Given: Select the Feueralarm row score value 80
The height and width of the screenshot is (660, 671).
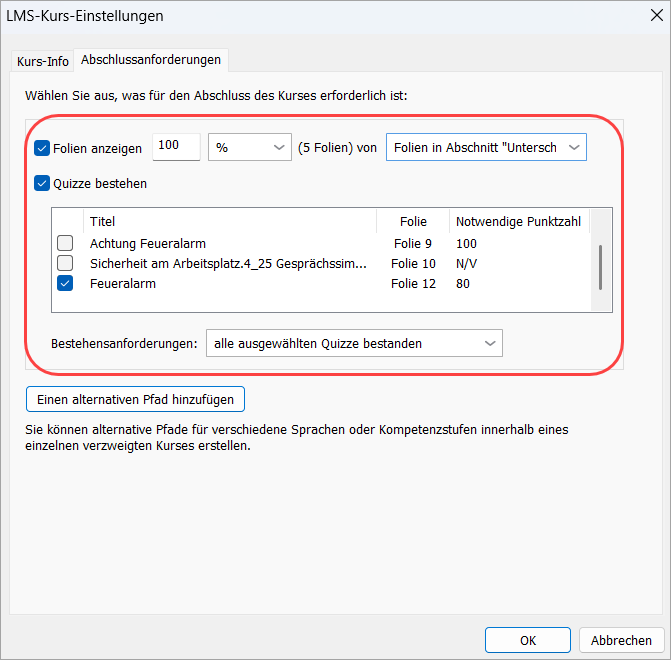Looking at the screenshot, I should click(x=463, y=284).
